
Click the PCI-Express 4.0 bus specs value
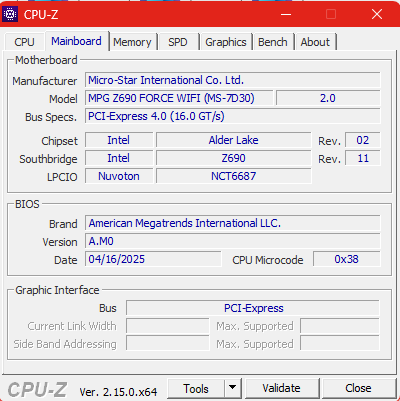coord(233,116)
